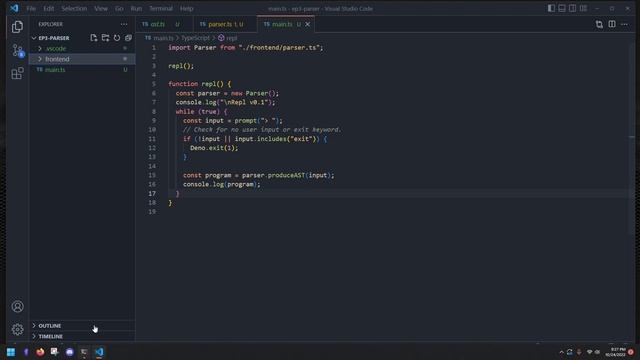Open the Discord taskbar icon
The height and width of the screenshot is (360, 640).
coord(69,352)
